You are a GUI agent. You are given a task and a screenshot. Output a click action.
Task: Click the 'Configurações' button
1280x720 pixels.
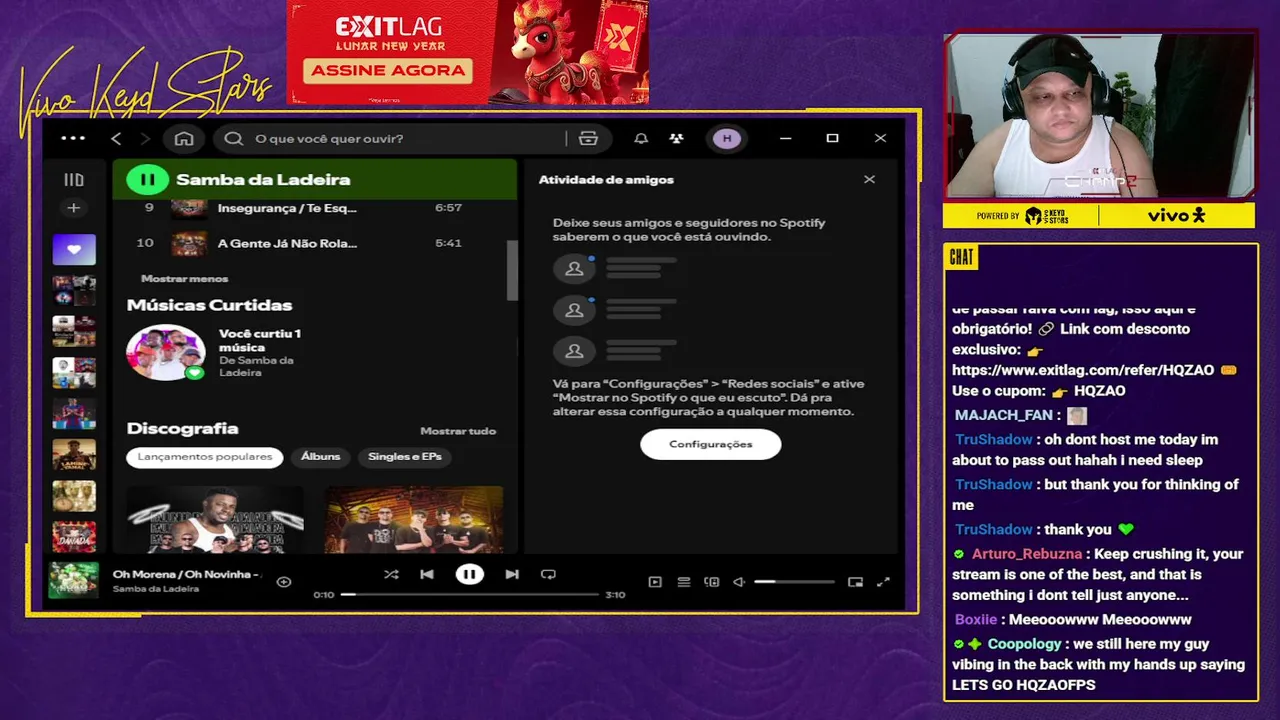click(x=711, y=444)
